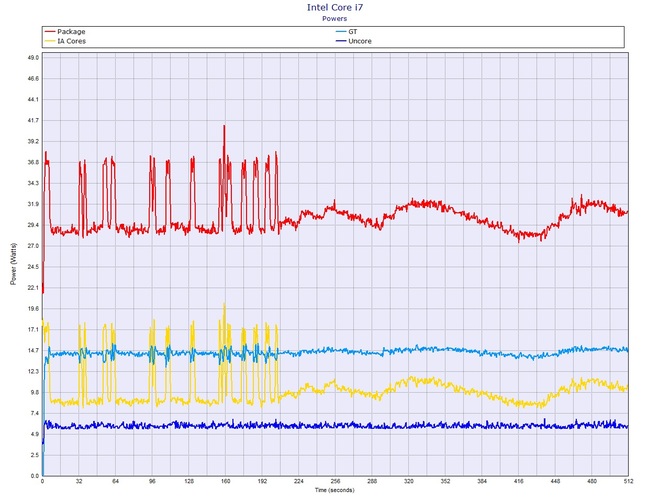Click the 0.0 y-axis value
670x502 pixels.
[35, 476]
